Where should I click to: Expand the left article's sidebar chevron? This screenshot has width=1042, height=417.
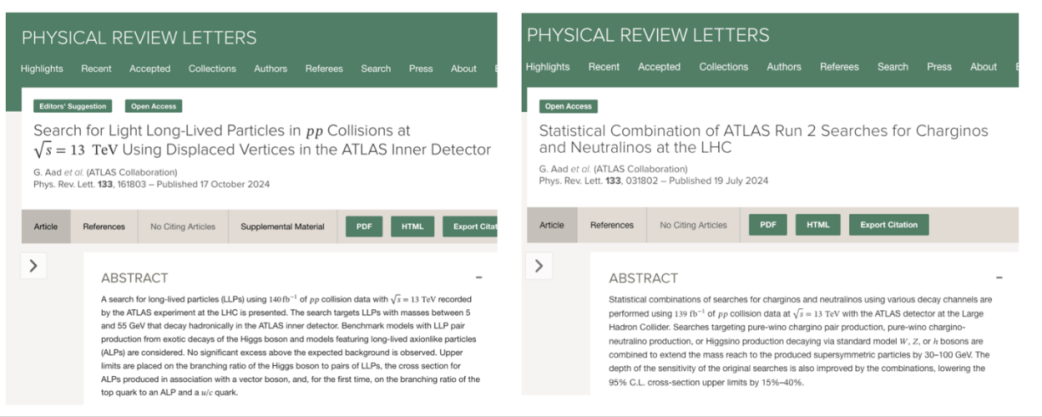coord(34,266)
